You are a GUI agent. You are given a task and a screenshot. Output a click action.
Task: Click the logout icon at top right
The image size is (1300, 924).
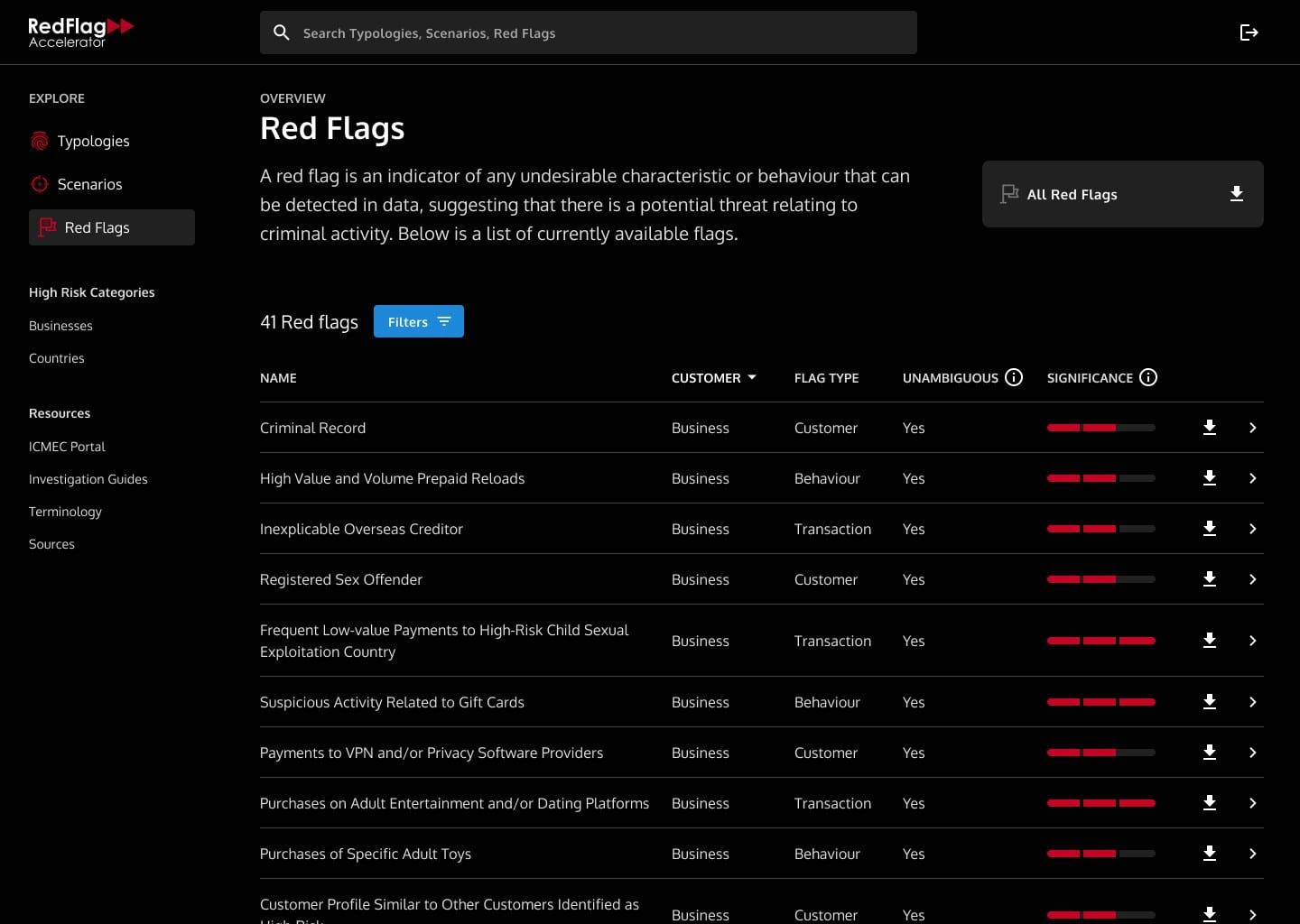1249,32
